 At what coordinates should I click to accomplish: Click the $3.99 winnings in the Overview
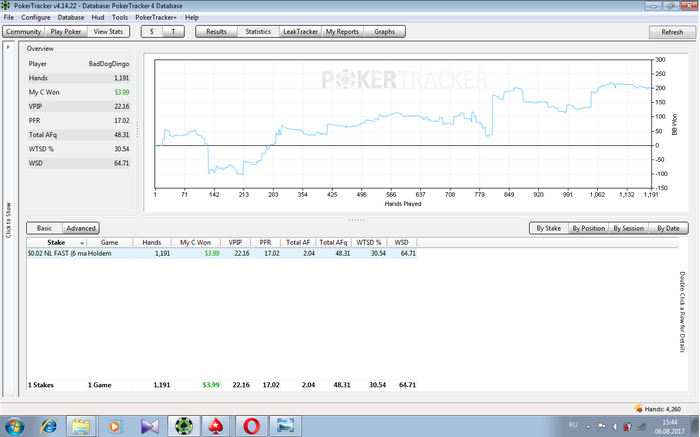coord(122,92)
